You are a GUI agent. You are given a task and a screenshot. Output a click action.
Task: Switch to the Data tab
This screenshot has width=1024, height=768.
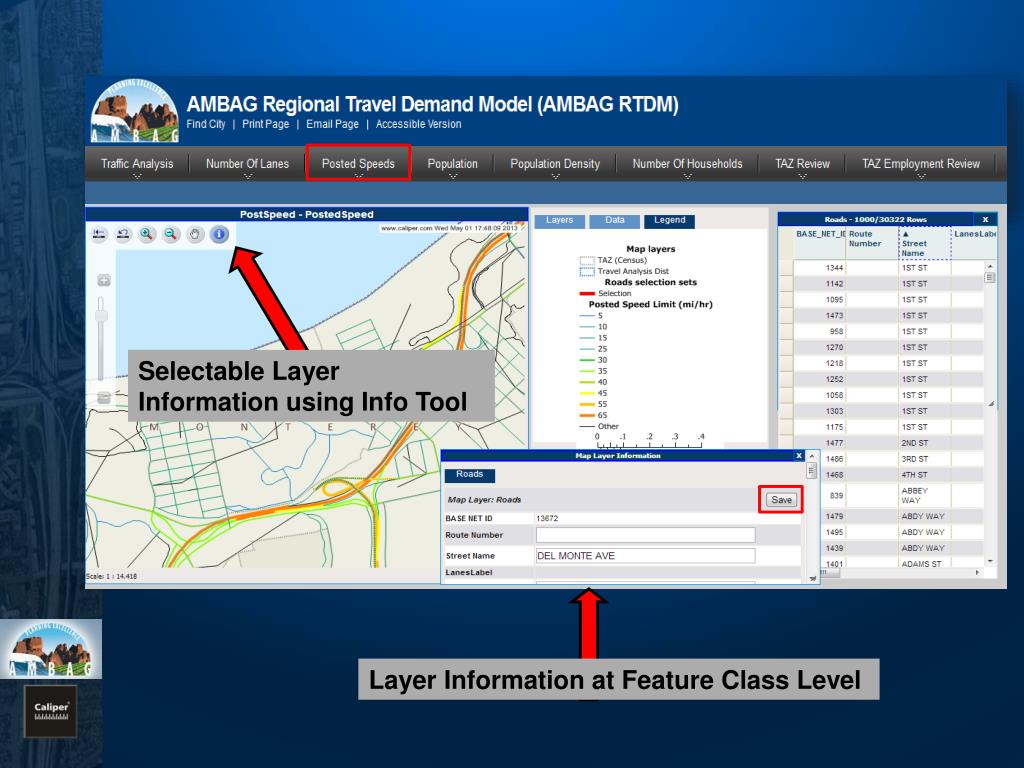[x=615, y=221]
